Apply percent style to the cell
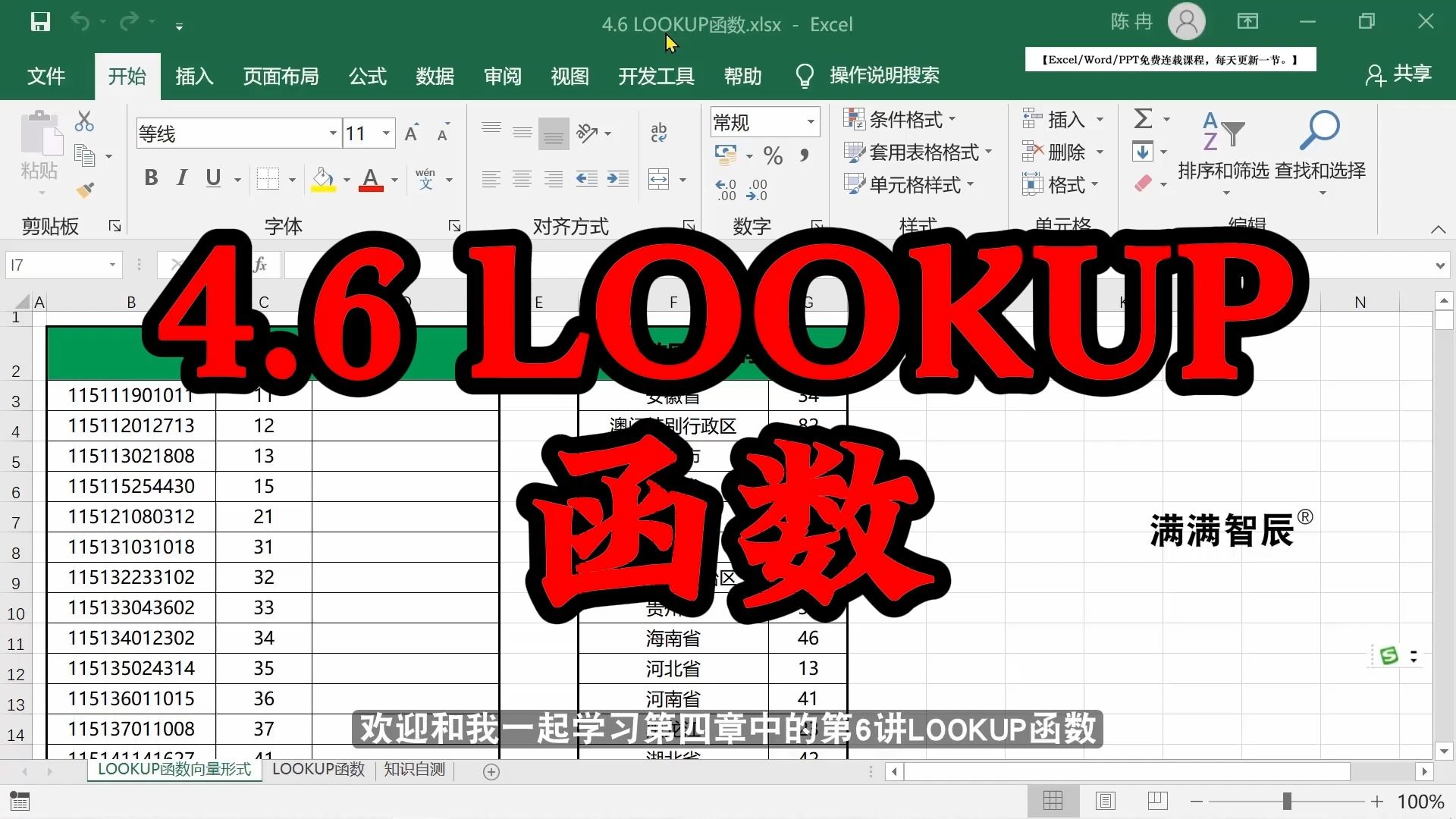 coord(773,155)
